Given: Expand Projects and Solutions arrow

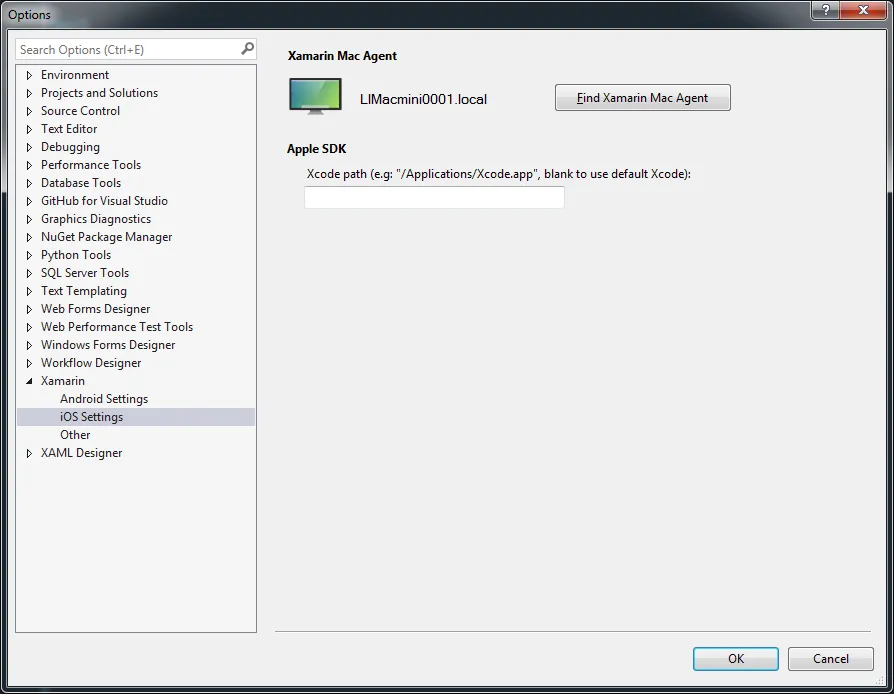Looking at the screenshot, I should tap(30, 93).
